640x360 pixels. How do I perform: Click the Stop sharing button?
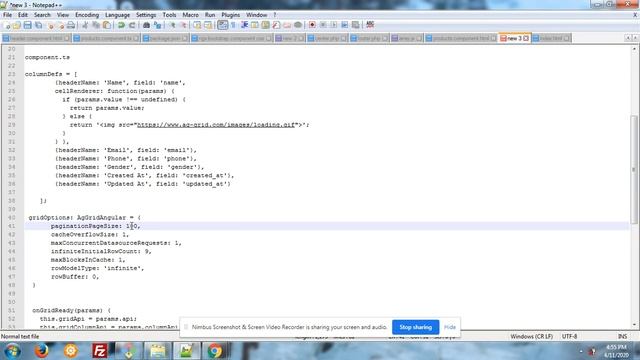pyautogui.click(x=416, y=327)
